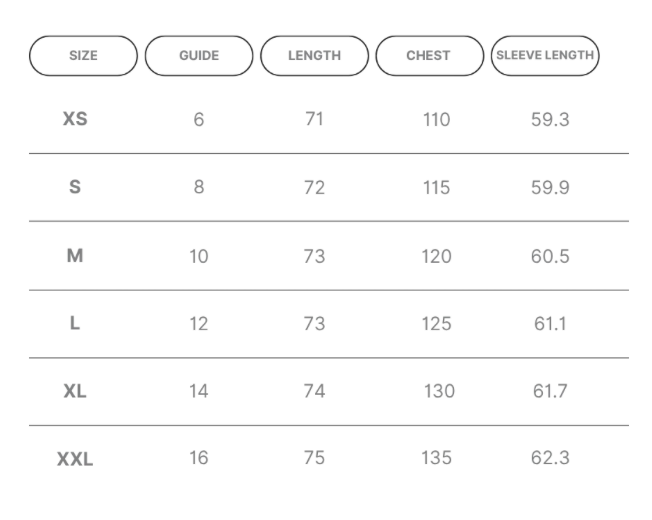This screenshot has height=520, width=652.
Task: Click the XS length value 71
Action: click(314, 119)
